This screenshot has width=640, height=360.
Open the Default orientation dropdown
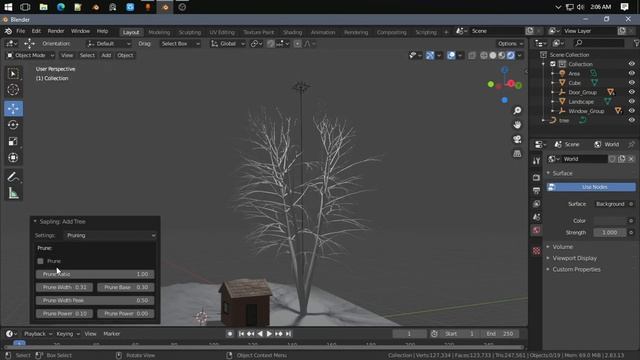109,44
